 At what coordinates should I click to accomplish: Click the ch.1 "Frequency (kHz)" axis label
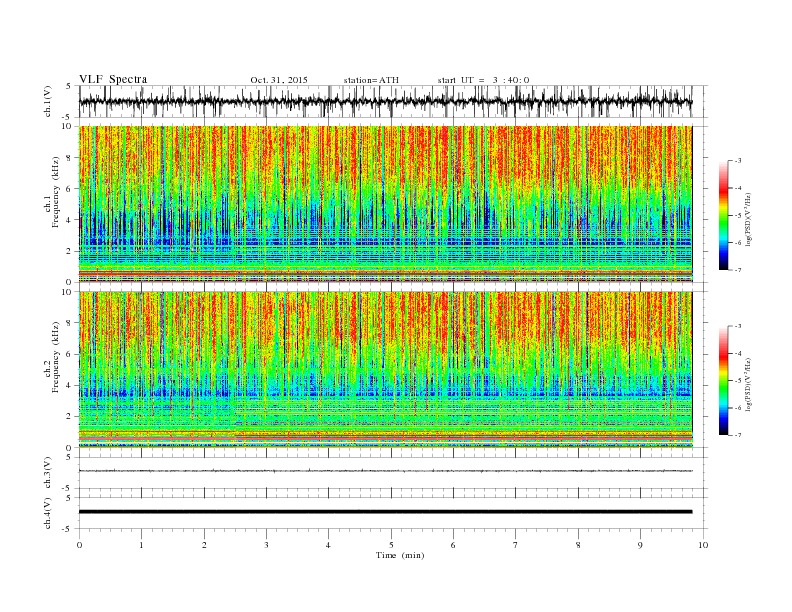[55, 192]
